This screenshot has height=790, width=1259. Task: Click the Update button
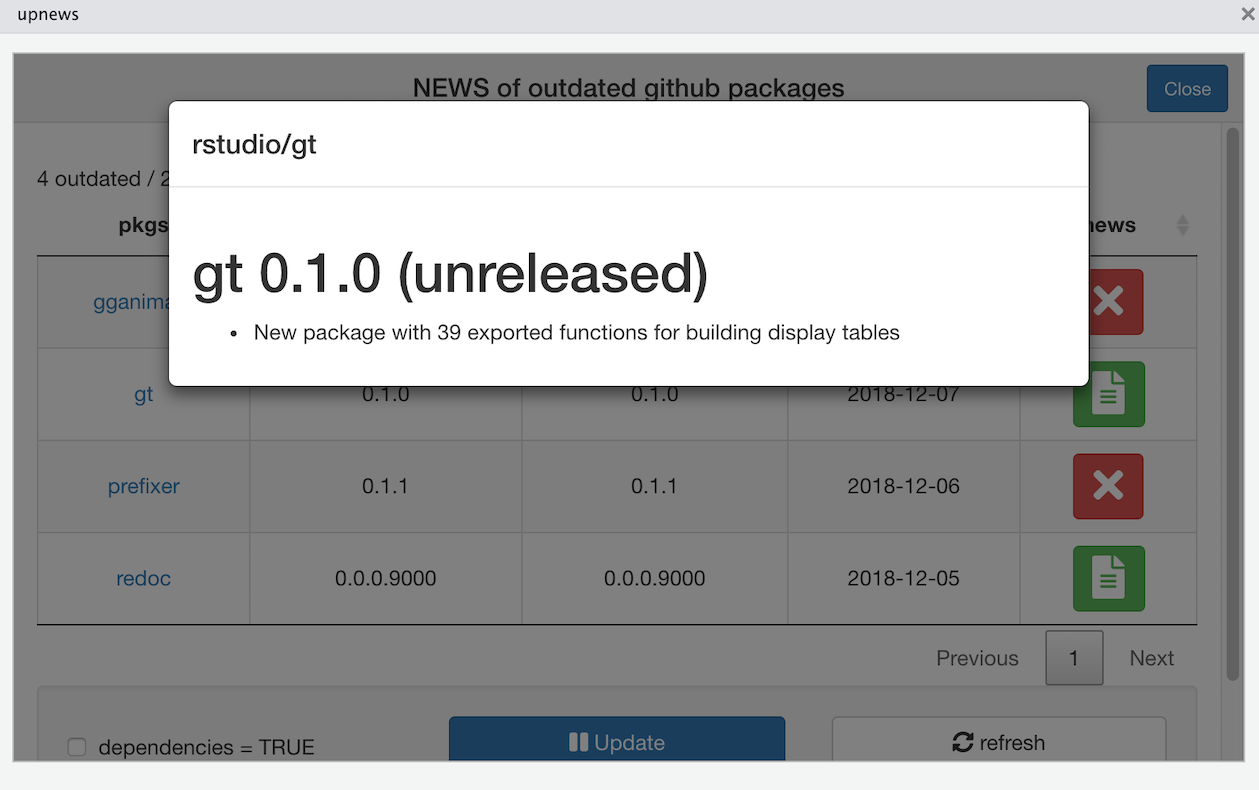(x=617, y=740)
